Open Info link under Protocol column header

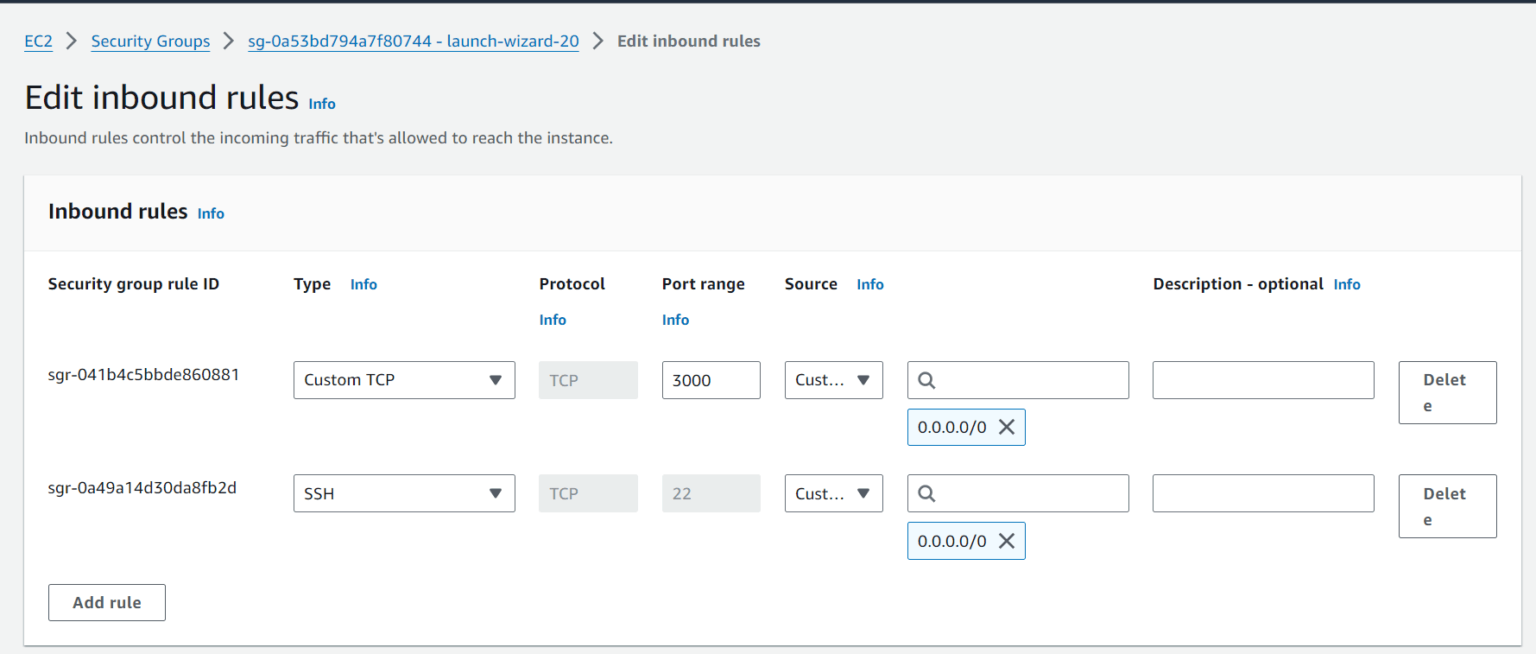click(x=552, y=320)
